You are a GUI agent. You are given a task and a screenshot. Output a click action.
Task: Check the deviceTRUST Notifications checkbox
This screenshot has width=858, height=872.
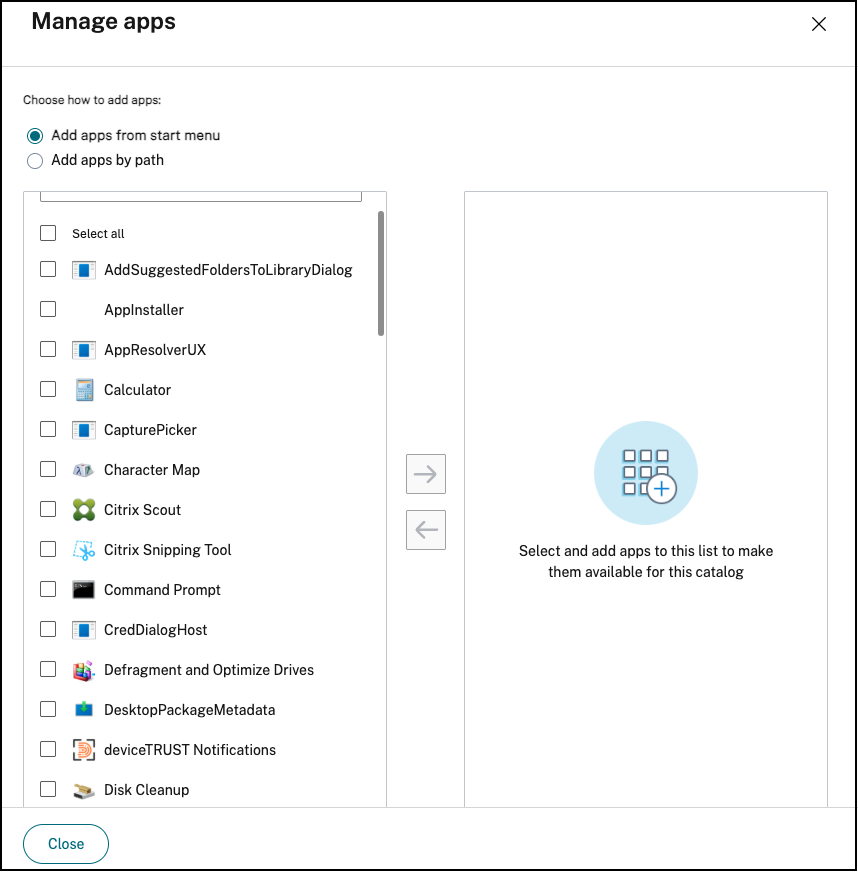(48, 749)
